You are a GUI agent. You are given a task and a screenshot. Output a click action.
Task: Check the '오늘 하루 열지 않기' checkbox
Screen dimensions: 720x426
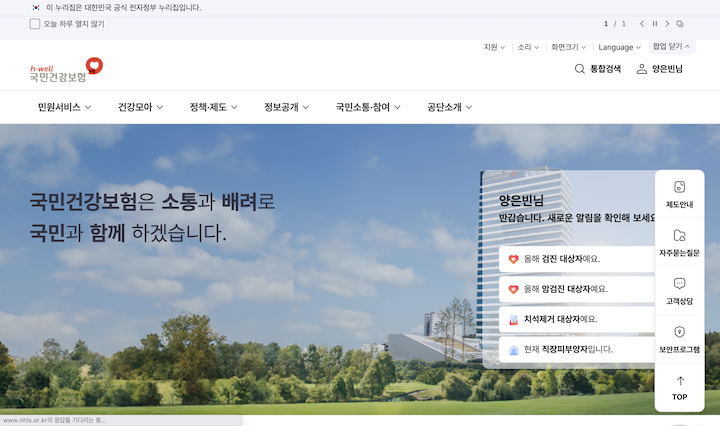tap(34, 24)
